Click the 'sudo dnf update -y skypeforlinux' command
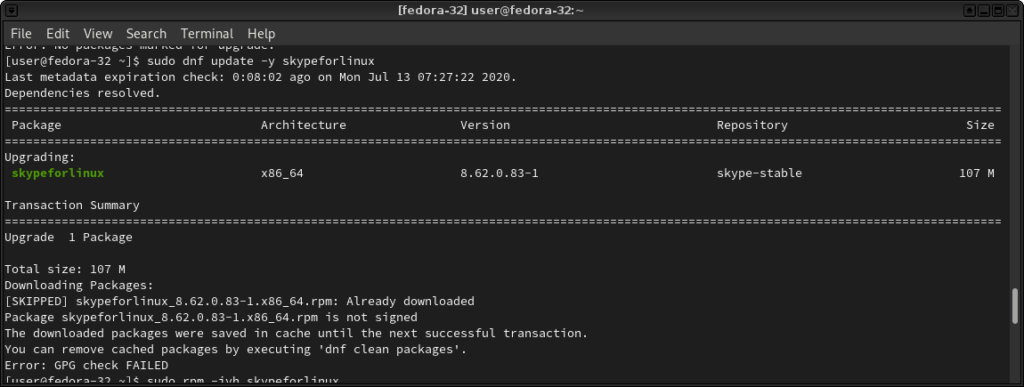 tap(261, 61)
